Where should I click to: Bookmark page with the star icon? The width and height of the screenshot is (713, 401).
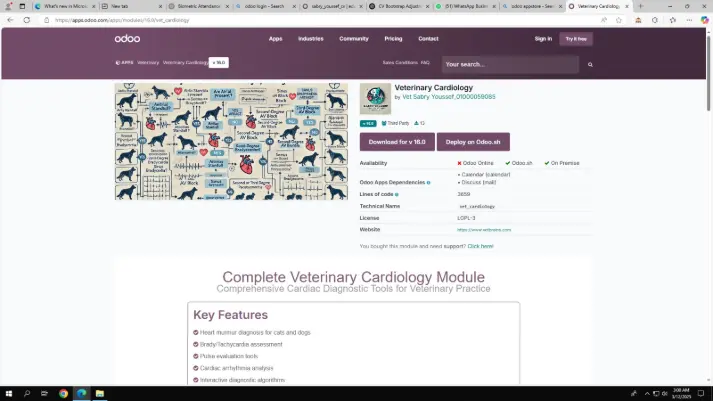(x=618, y=19)
